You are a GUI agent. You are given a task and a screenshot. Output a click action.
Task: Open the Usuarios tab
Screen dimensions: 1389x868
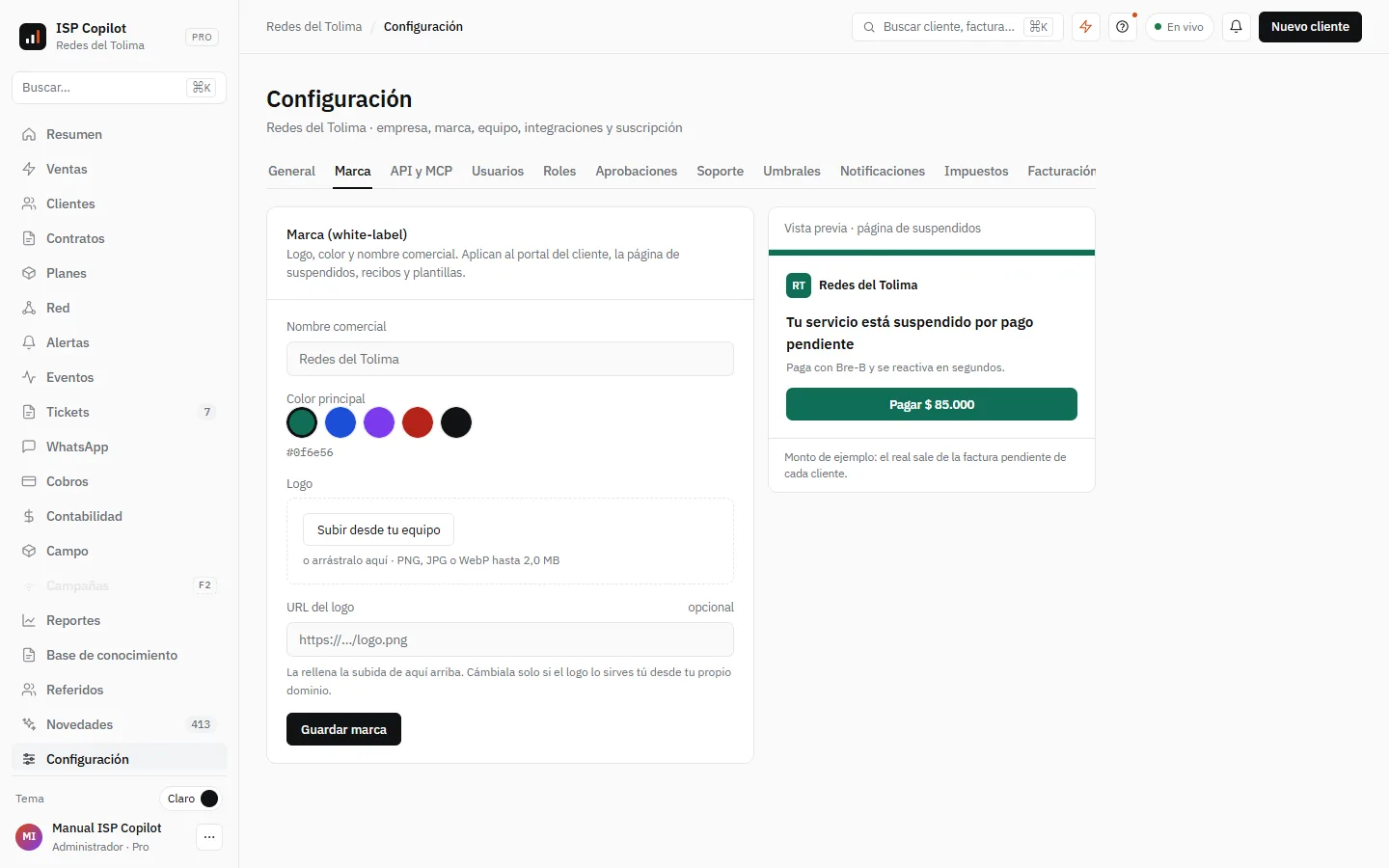(498, 171)
